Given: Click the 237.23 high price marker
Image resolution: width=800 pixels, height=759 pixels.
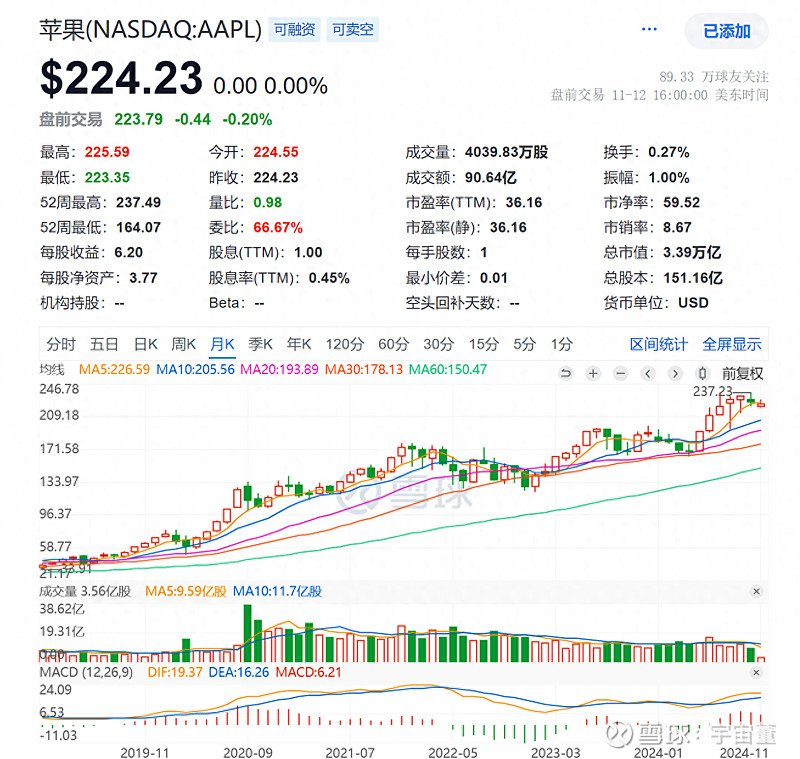Looking at the screenshot, I should coord(712,391).
